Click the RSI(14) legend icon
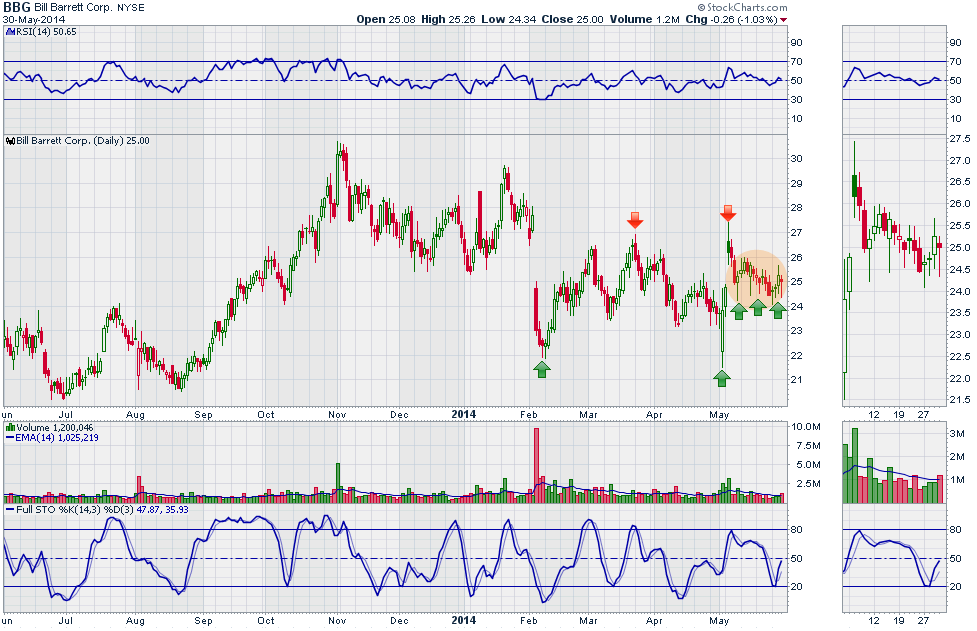Image resolution: width=977 pixels, height=631 pixels. click(x=10, y=31)
